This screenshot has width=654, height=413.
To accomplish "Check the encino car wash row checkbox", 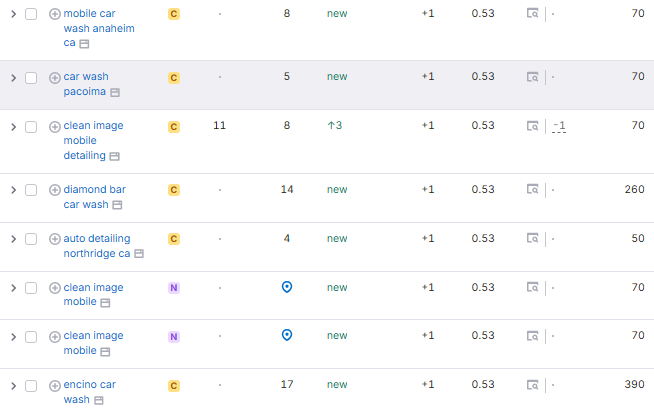I will coord(31,385).
